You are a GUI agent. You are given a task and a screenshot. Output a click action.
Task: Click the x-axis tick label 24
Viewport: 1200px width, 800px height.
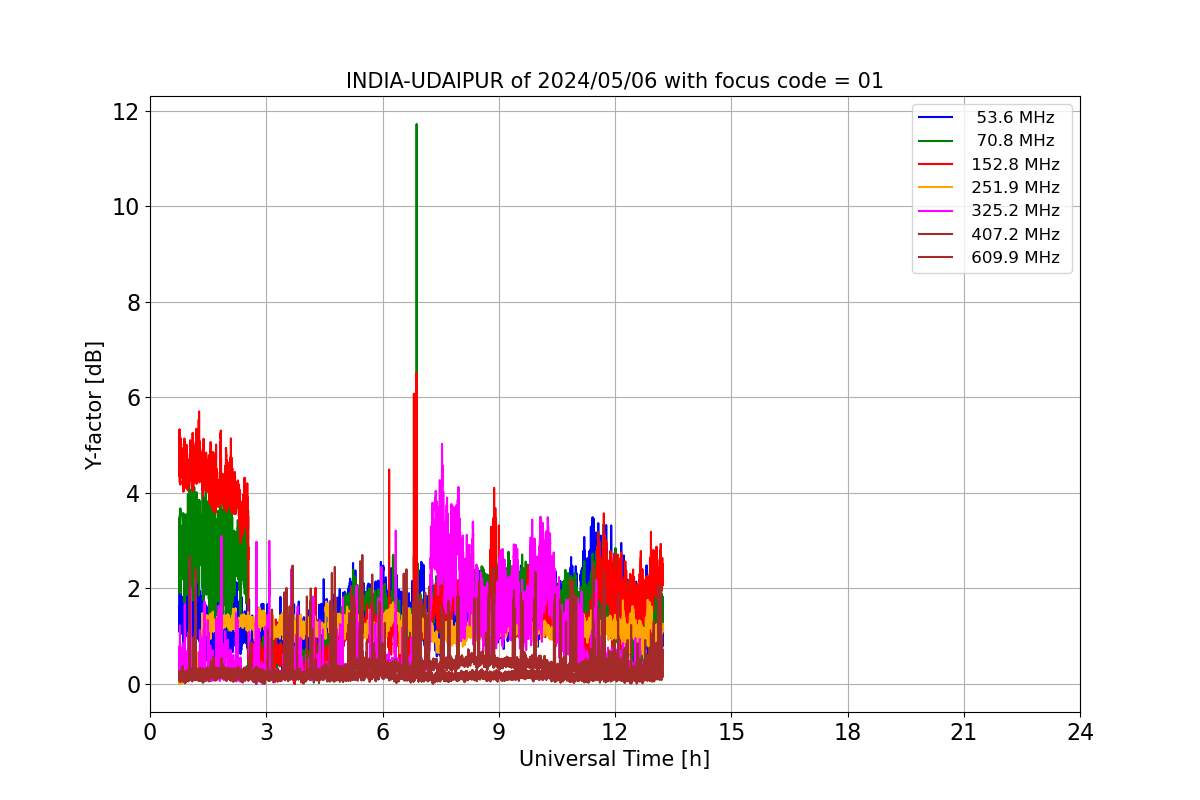click(1080, 732)
